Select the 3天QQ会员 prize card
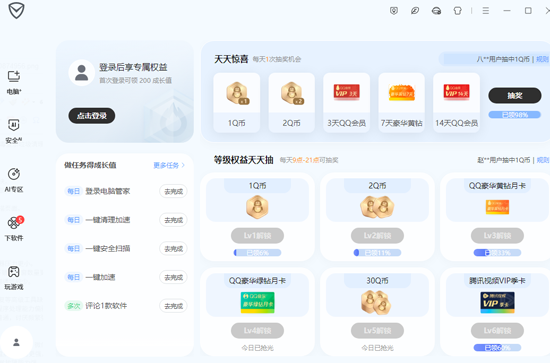Screen dimensions: 550x363 click(x=347, y=103)
